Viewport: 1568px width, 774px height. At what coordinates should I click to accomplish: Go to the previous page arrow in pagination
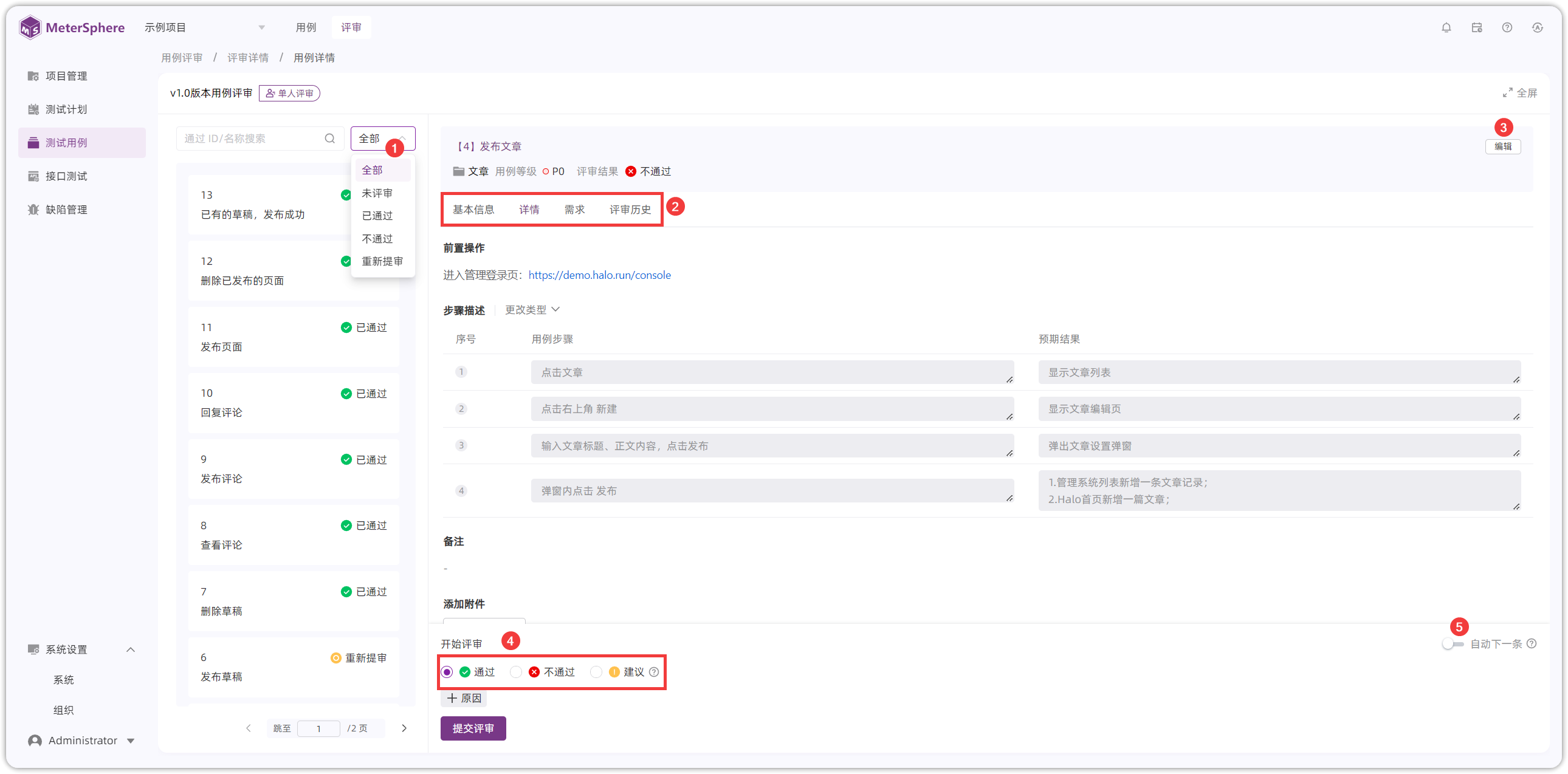[x=249, y=728]
